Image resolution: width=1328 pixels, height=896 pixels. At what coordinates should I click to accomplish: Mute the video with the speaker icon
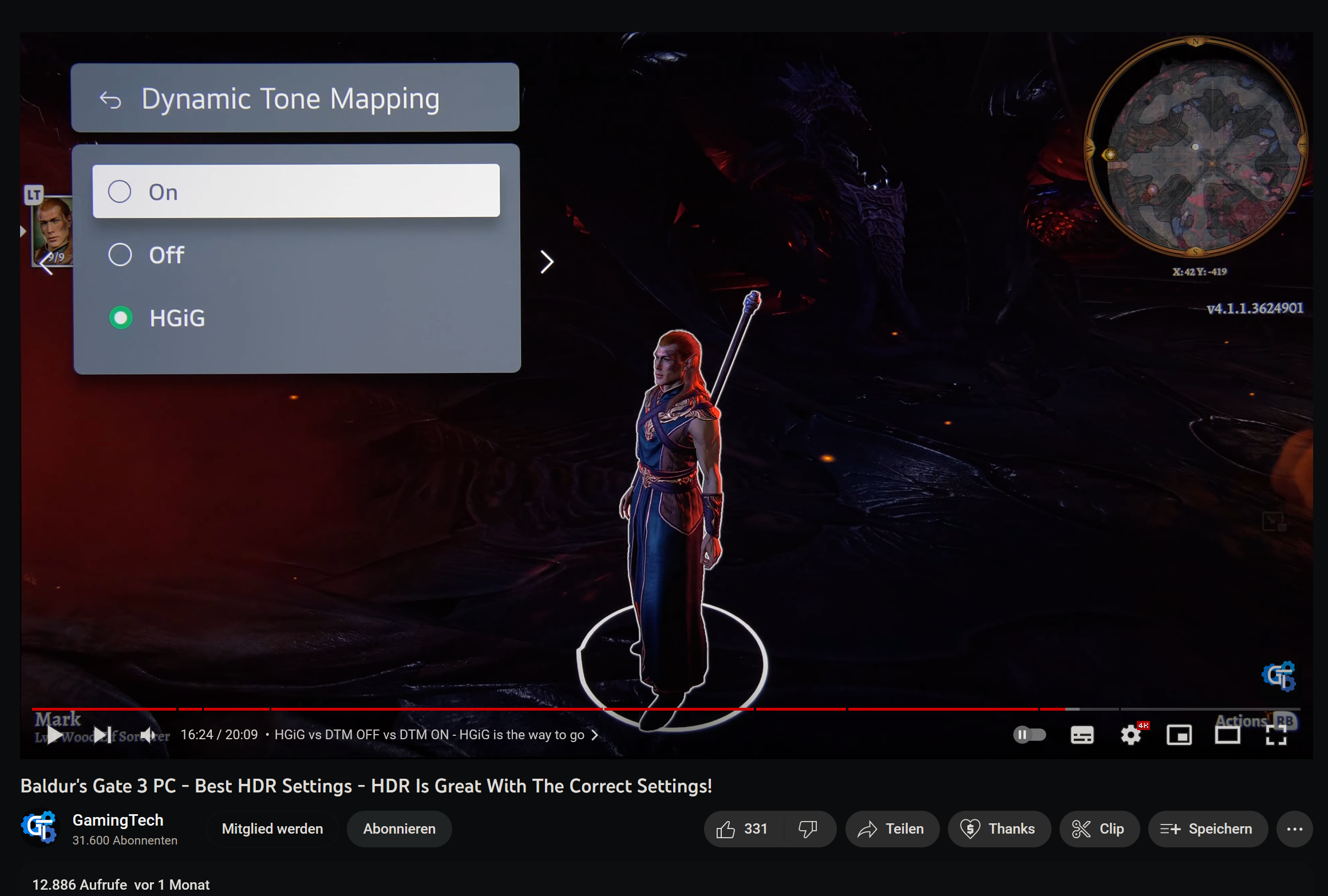148,735
